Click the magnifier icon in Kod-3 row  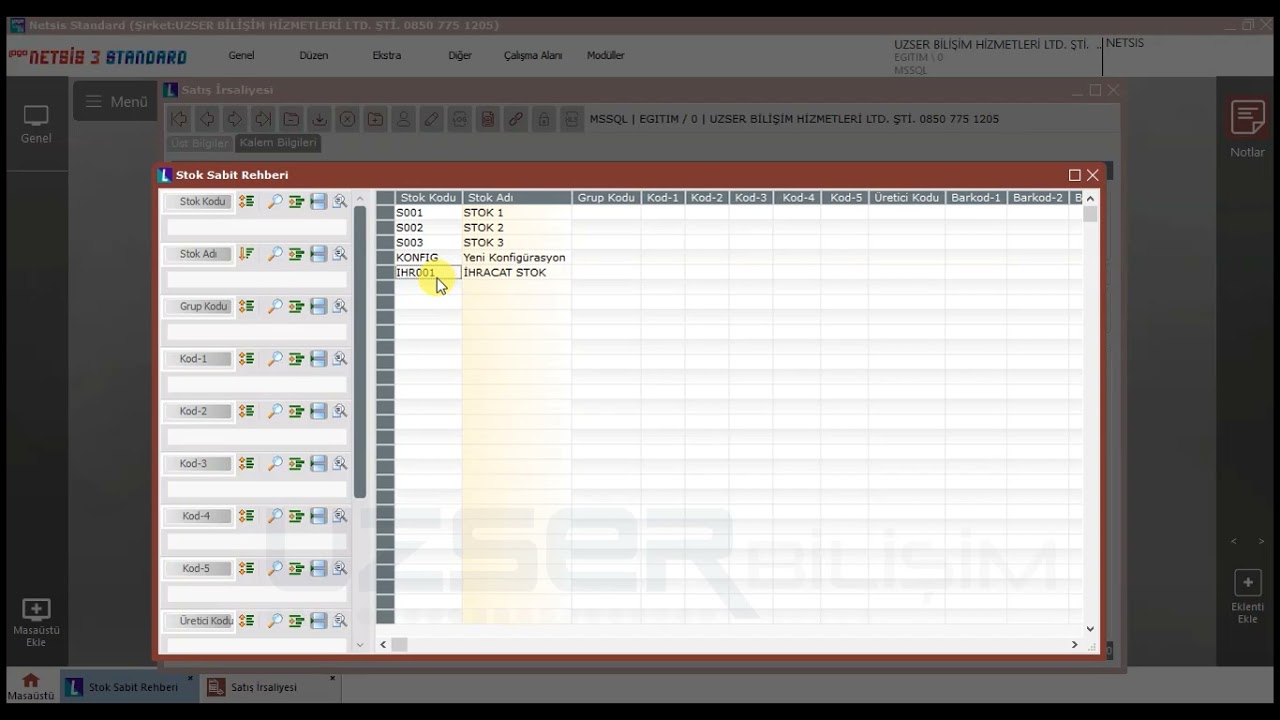coord(275,463)
